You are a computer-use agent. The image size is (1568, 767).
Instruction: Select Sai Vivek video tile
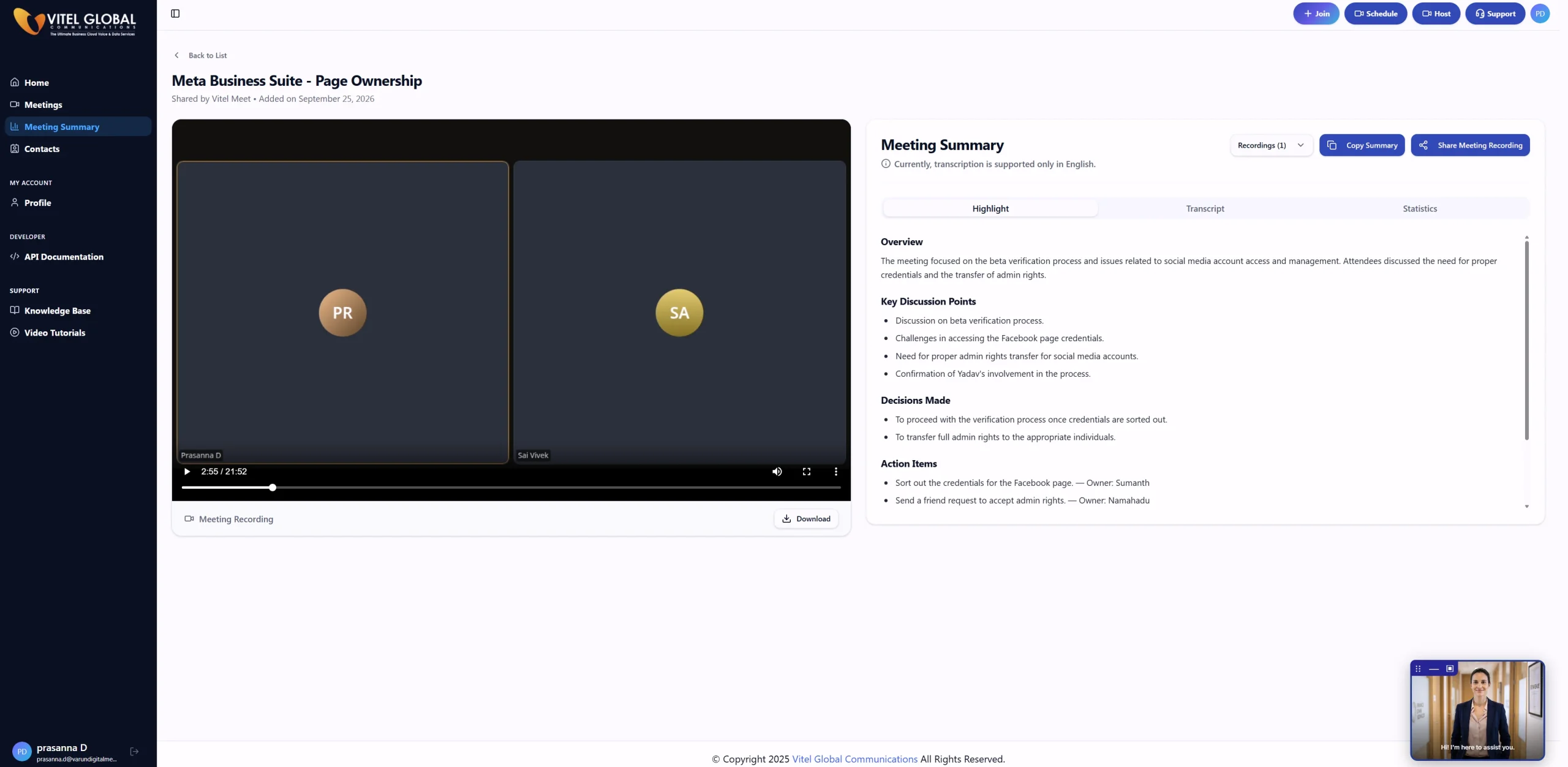[x=679, y=312]
